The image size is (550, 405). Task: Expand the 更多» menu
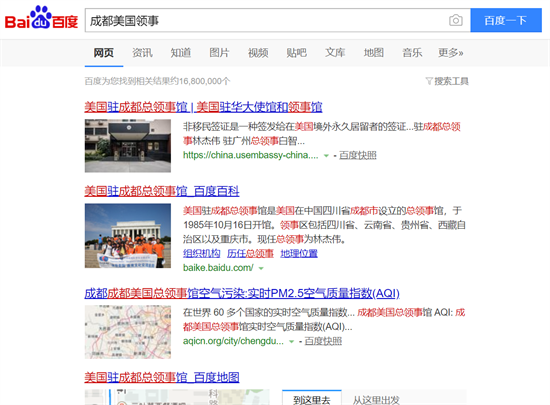coord(451,53)
